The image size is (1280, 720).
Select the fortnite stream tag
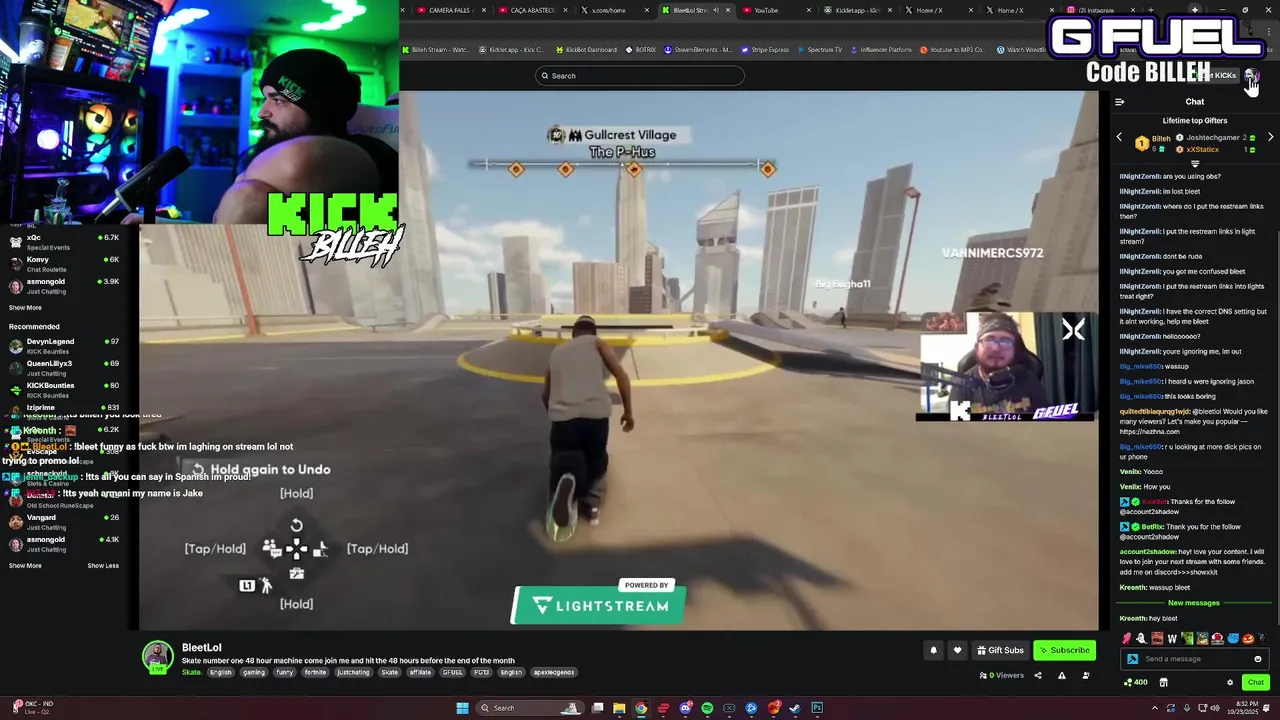315,672
